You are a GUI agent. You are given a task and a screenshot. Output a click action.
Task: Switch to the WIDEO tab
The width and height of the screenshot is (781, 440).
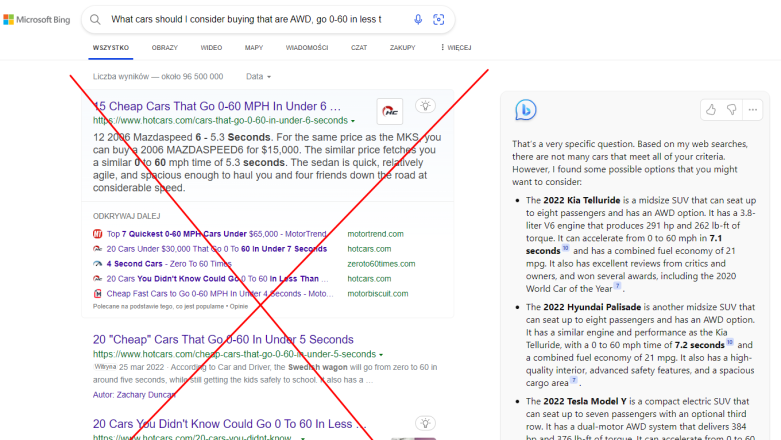(x=211, y=48)
